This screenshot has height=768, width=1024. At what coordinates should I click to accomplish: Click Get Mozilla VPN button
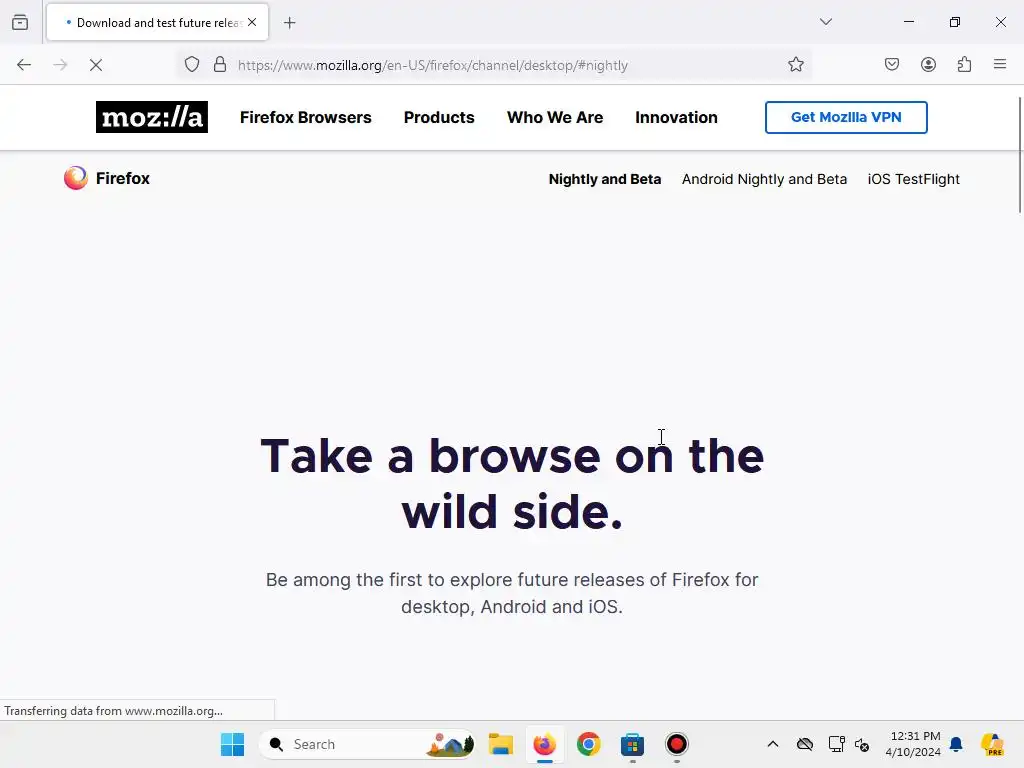point(846,118)
